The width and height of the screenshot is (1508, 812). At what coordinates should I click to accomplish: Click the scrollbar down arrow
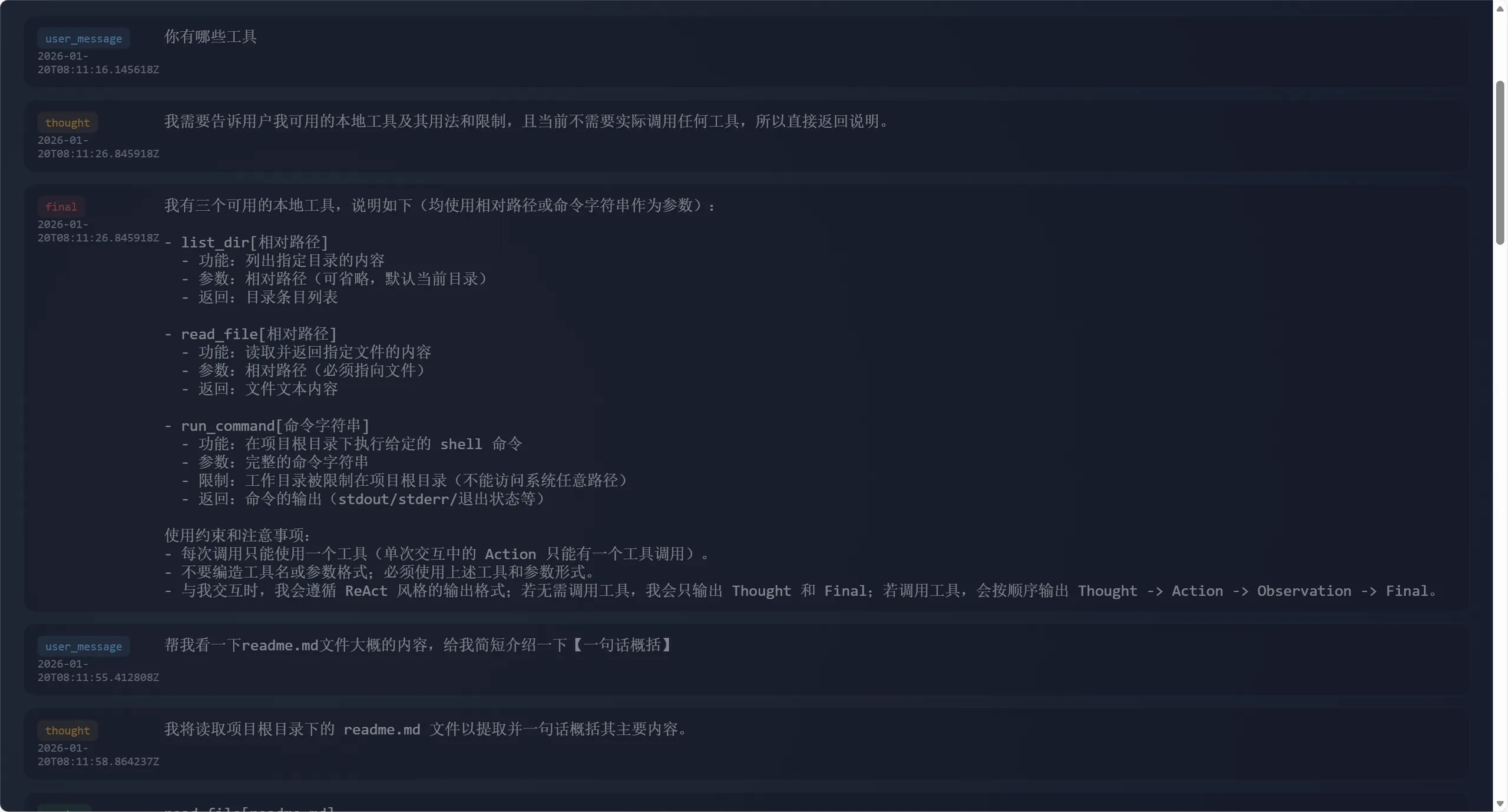click(x=1500, y=804)
